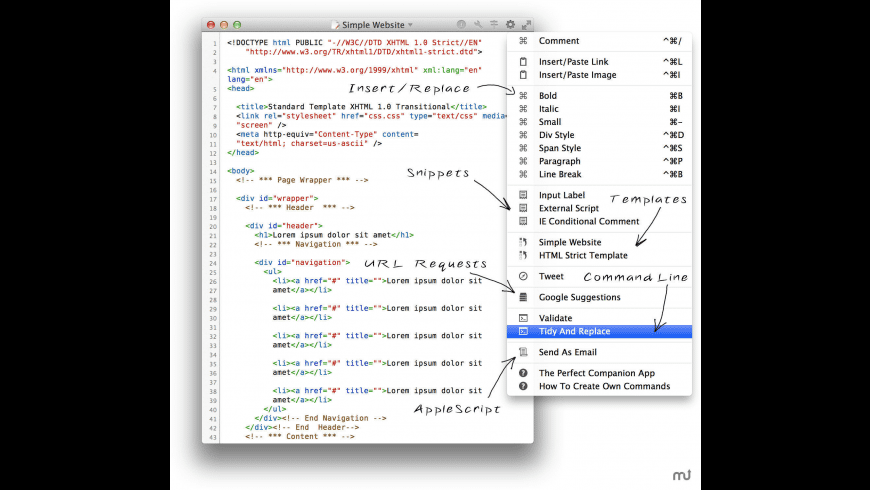The height and width of the screenshot is (490, 870).
Task: Choose the Small command
Action: (599, 122)
